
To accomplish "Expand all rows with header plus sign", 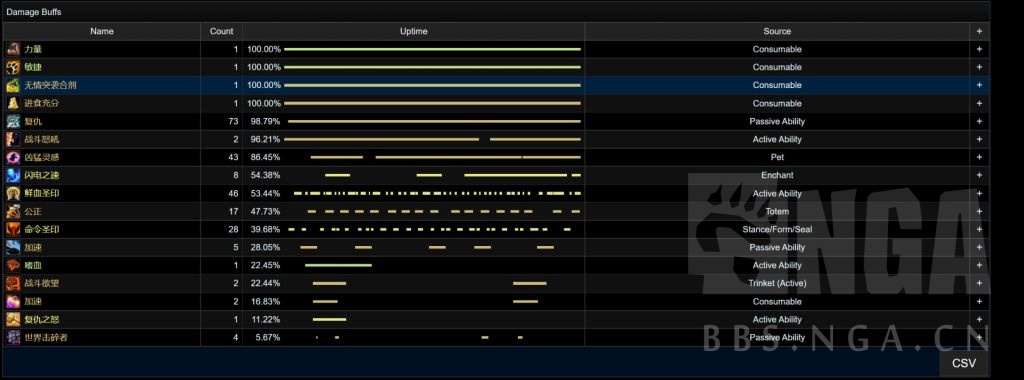I will tap(979, 31).
